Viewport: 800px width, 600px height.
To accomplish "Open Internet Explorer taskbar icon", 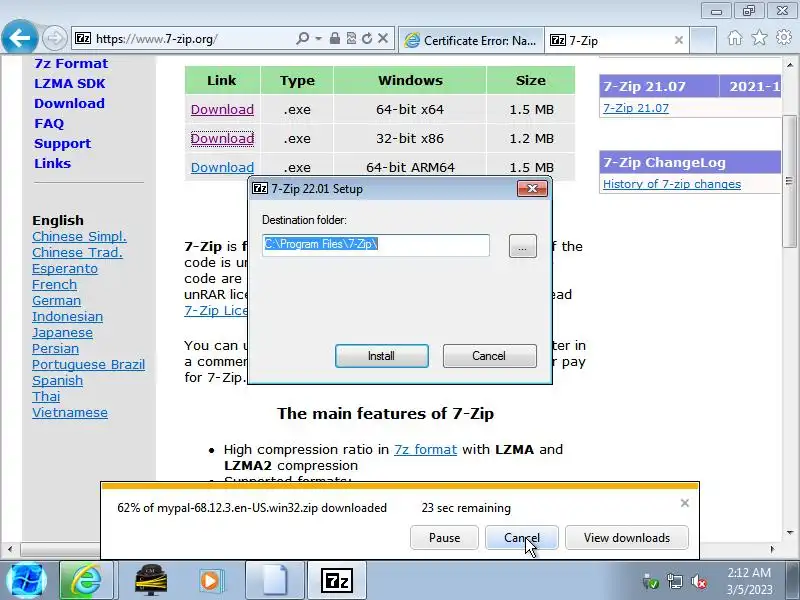I will (x=86, y=581).
